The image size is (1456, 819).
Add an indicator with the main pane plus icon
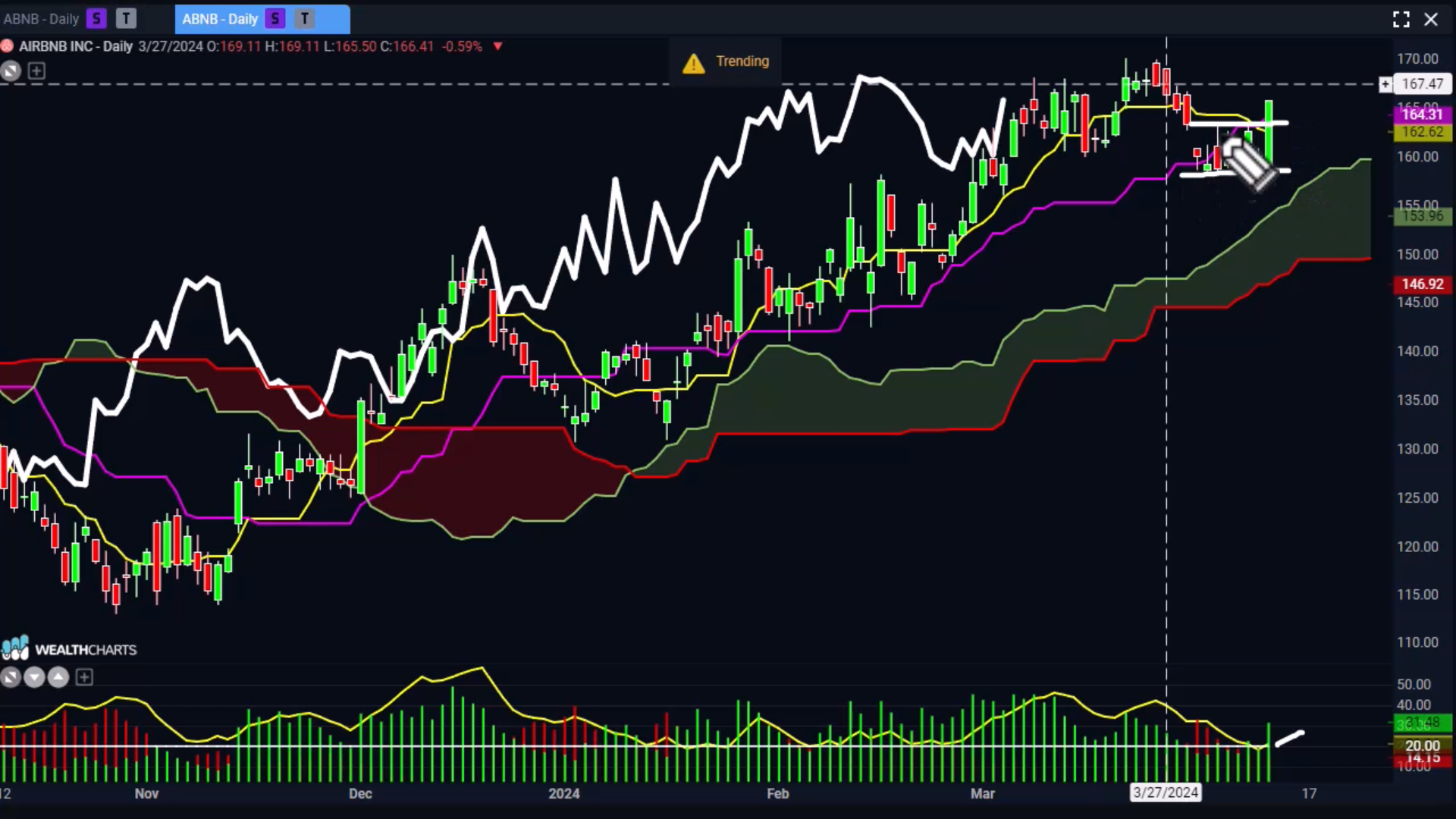click(36, 71)
